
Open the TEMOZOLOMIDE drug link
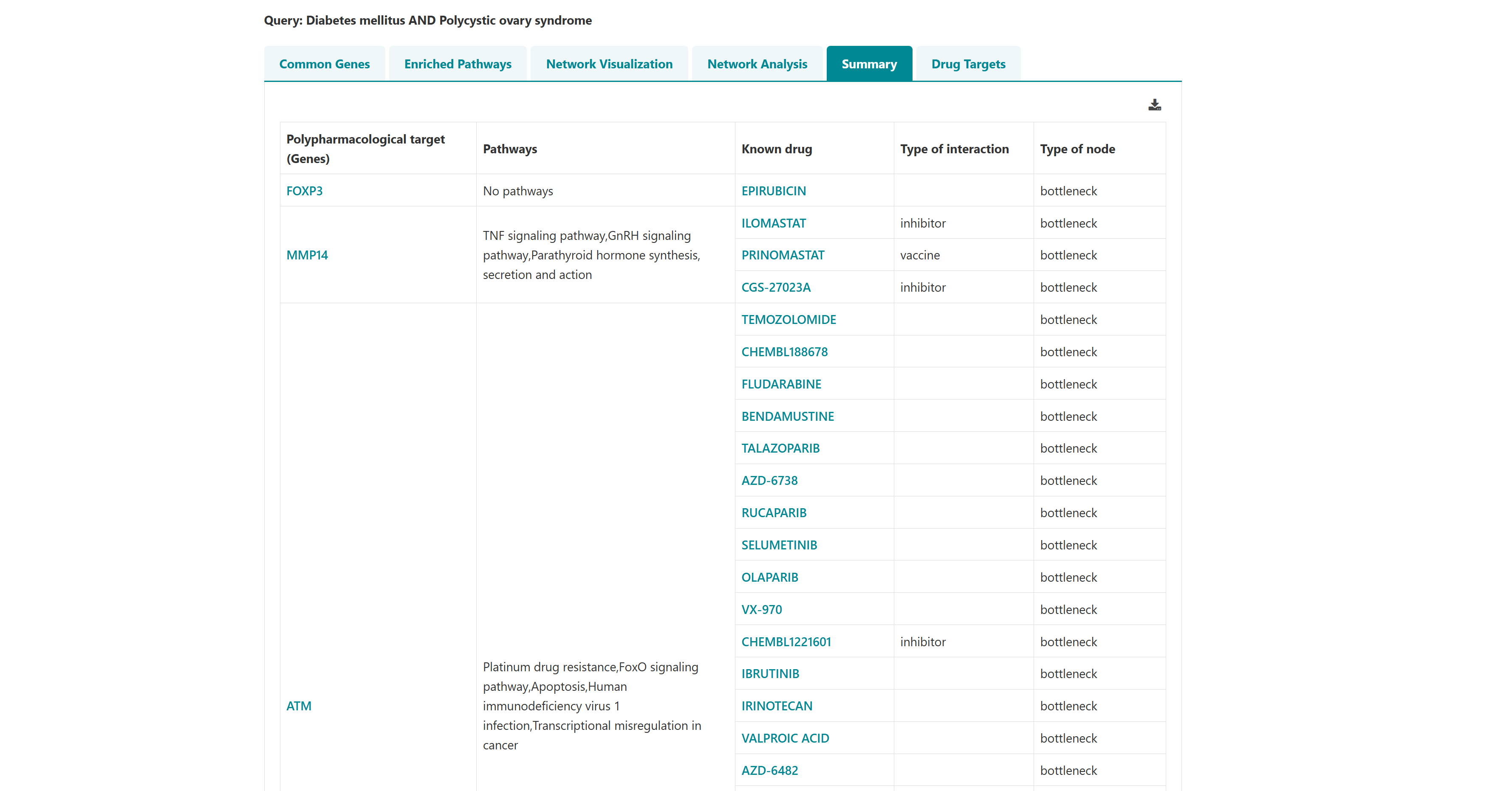788,320
